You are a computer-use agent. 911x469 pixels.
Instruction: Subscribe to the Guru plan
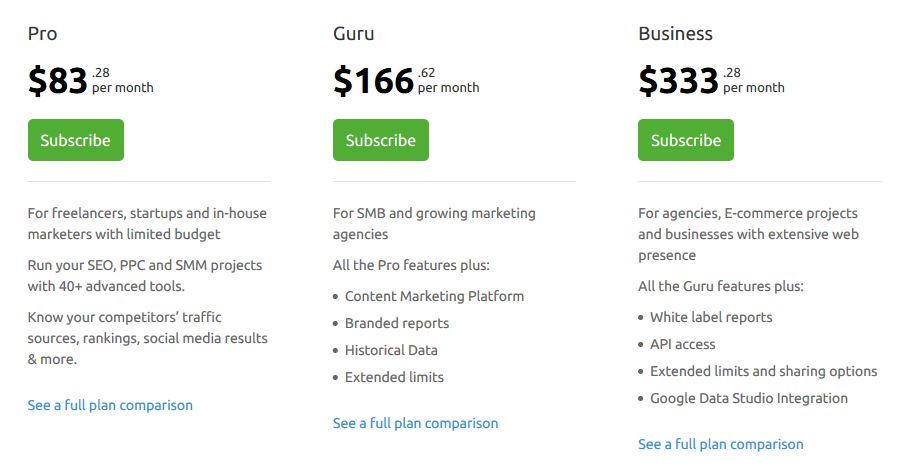381,140
